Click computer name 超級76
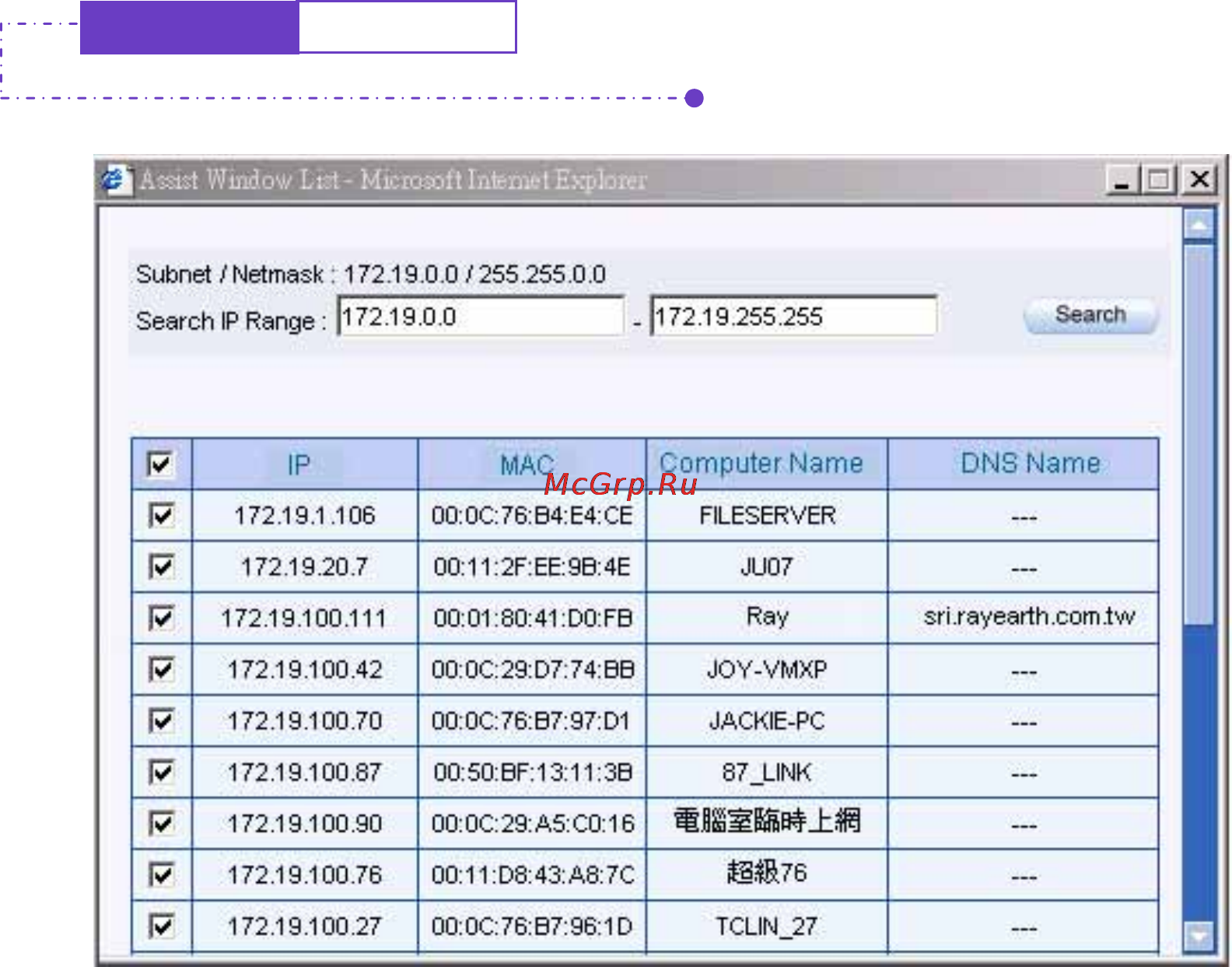The width and height of the screenshot is (1232, 967). [767, 872]
